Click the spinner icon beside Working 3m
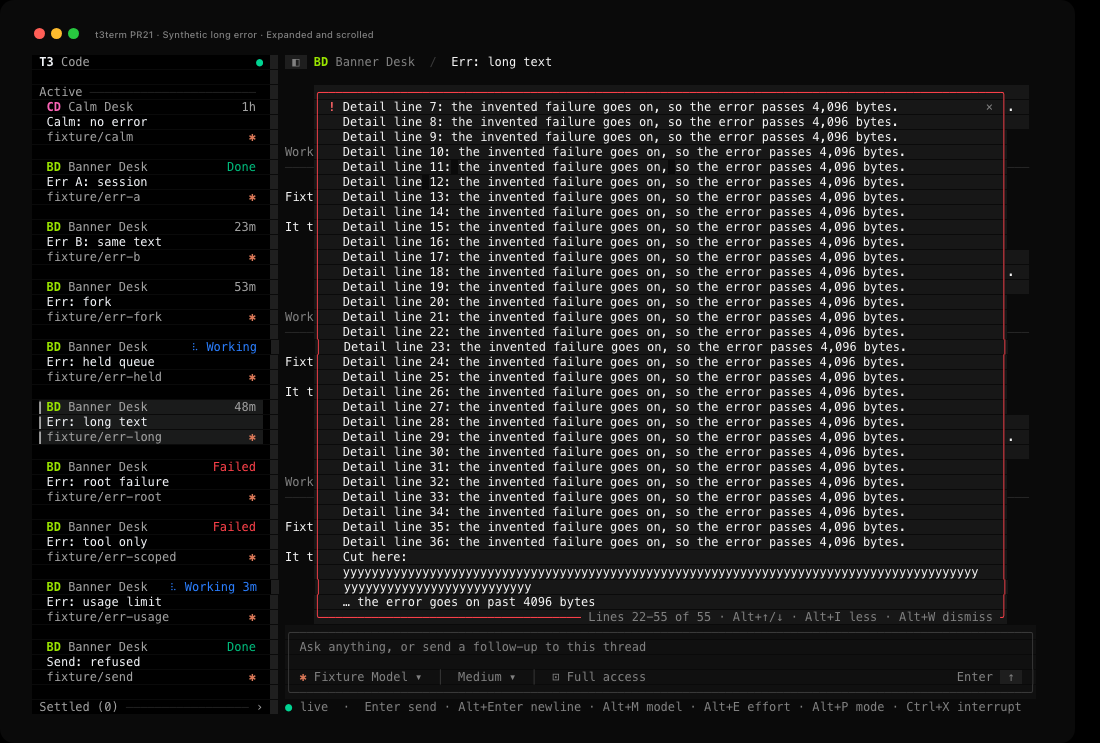Image resolution: width=1100 pixels, height=743 pixels. [173, 587]
